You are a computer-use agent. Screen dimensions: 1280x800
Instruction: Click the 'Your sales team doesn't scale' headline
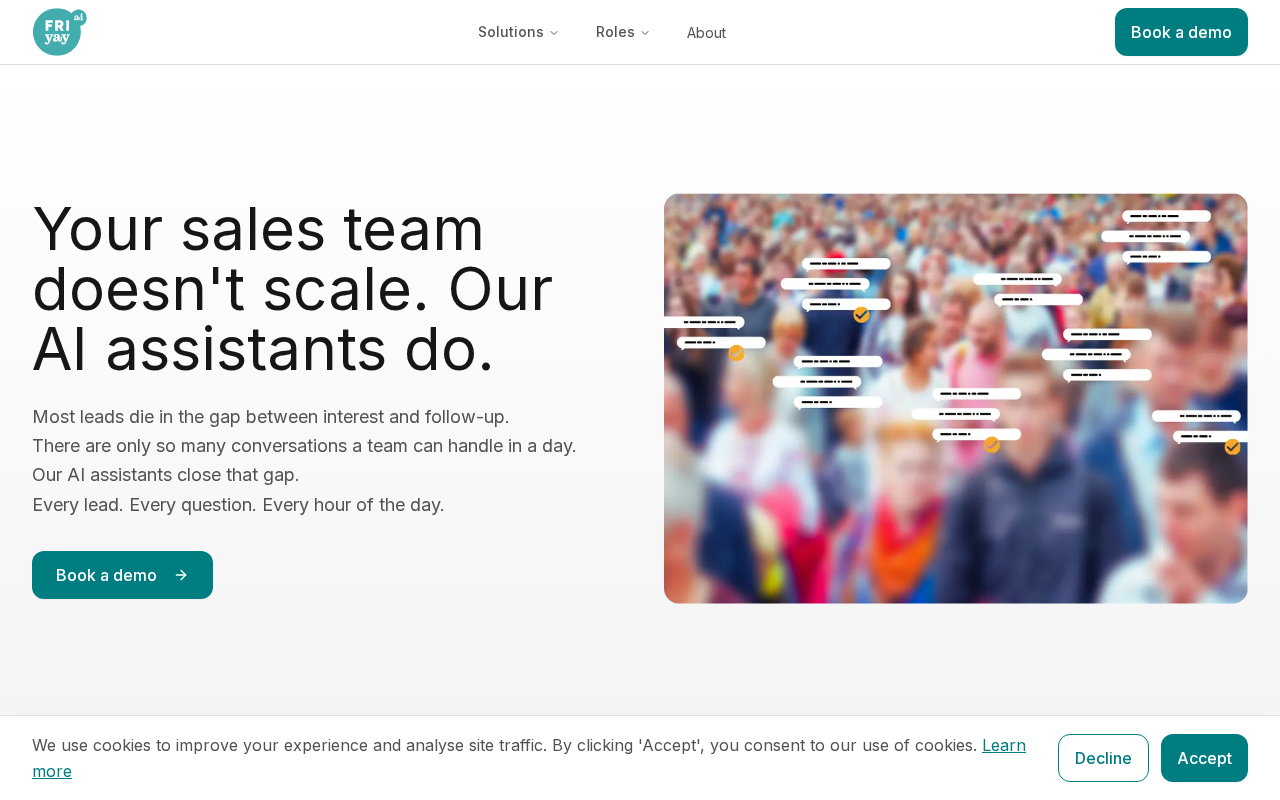coord(293,289)
